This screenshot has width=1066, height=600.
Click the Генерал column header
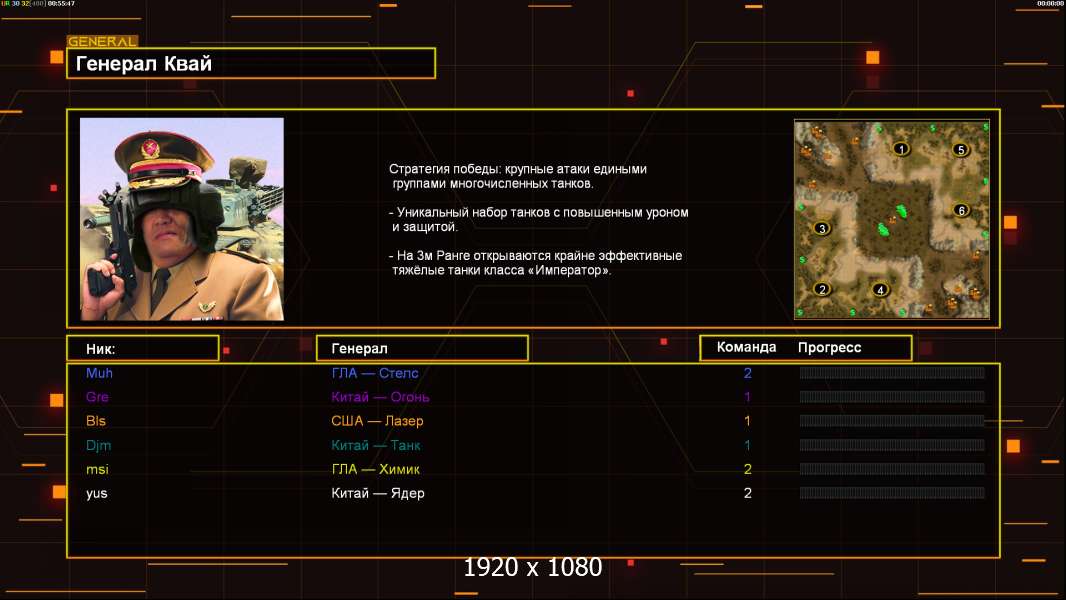coord(421,348)
